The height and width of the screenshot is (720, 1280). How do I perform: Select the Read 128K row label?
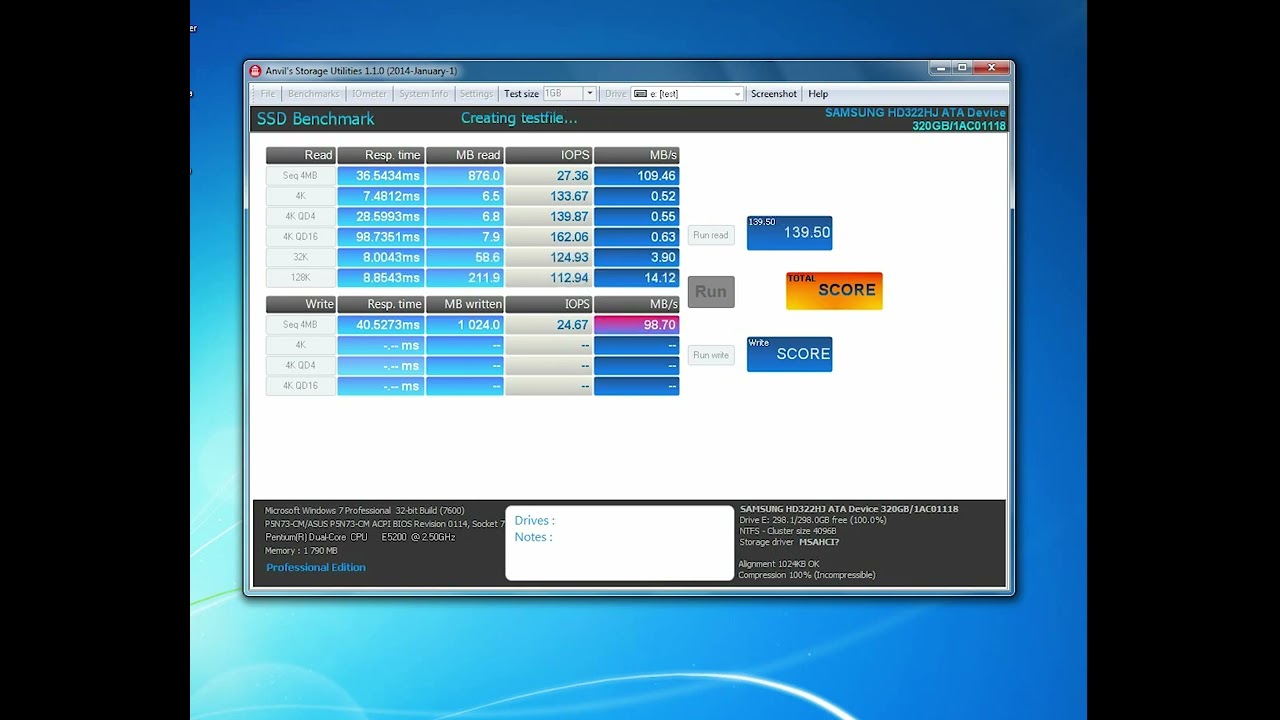pos(300,278)
